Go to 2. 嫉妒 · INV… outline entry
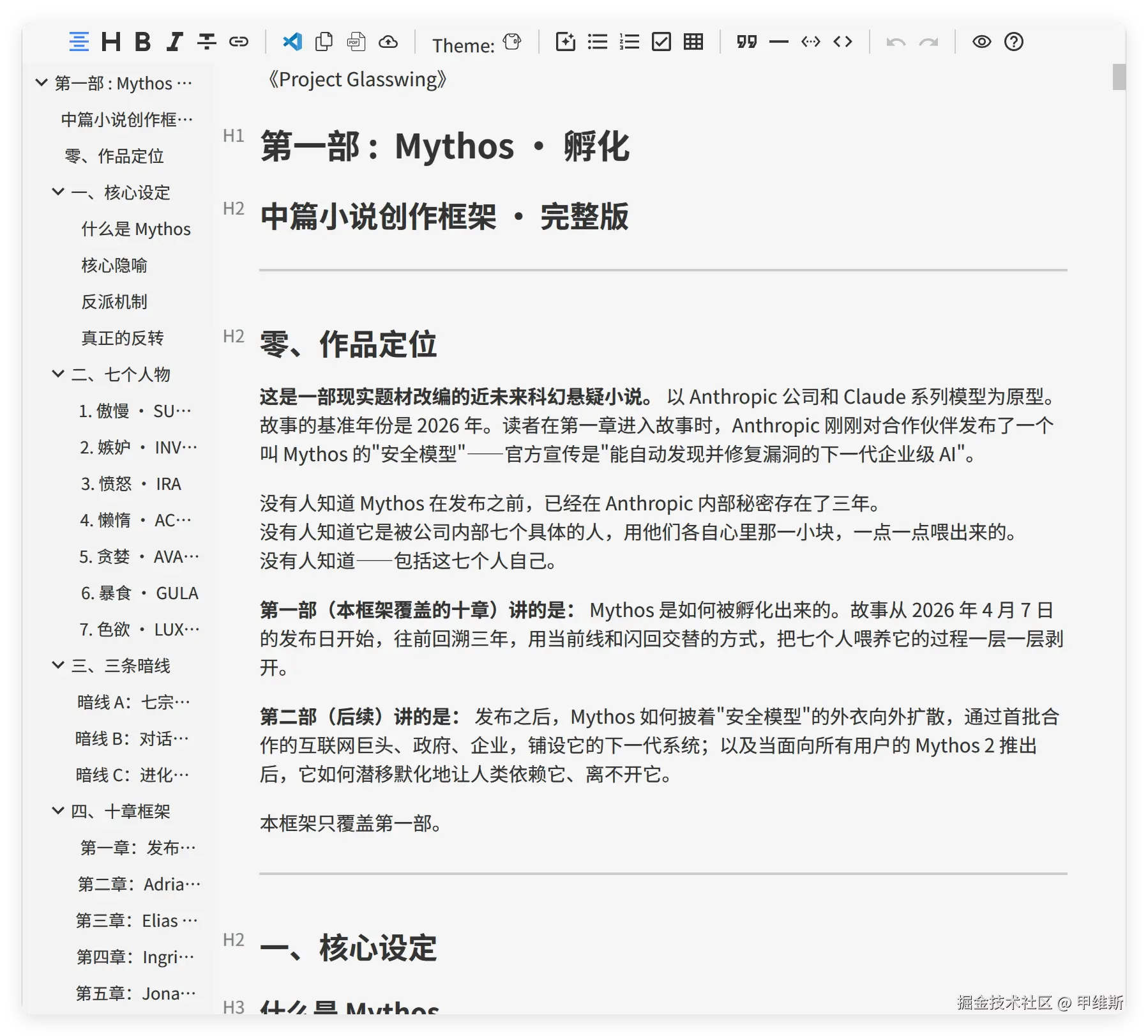Screen dimensions: 1148x1036 (139, 447)
